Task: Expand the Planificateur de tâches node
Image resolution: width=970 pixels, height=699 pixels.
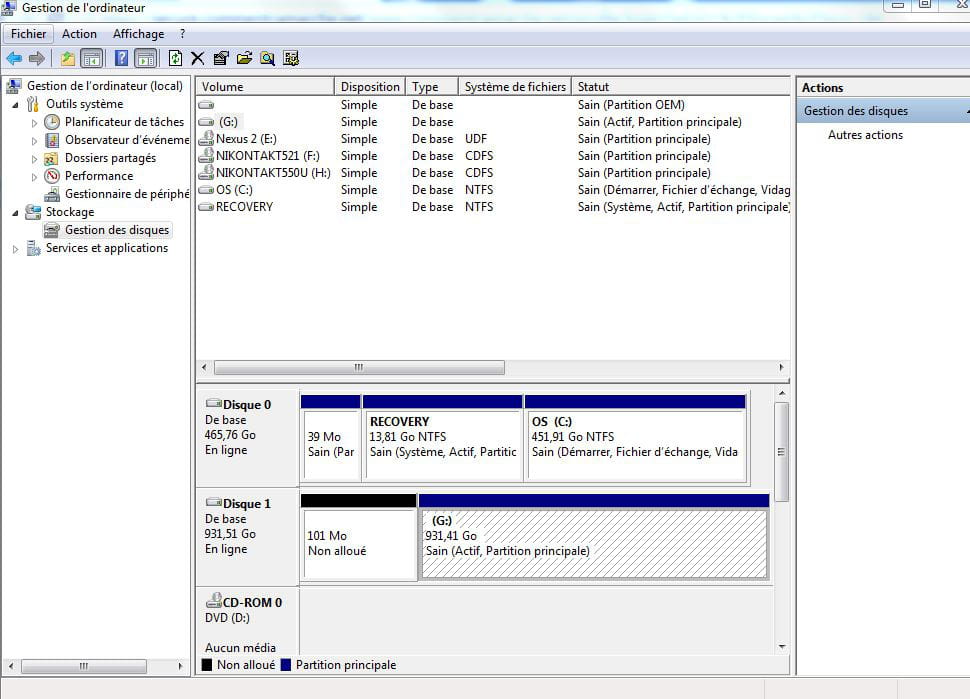Action: [34, 122]
